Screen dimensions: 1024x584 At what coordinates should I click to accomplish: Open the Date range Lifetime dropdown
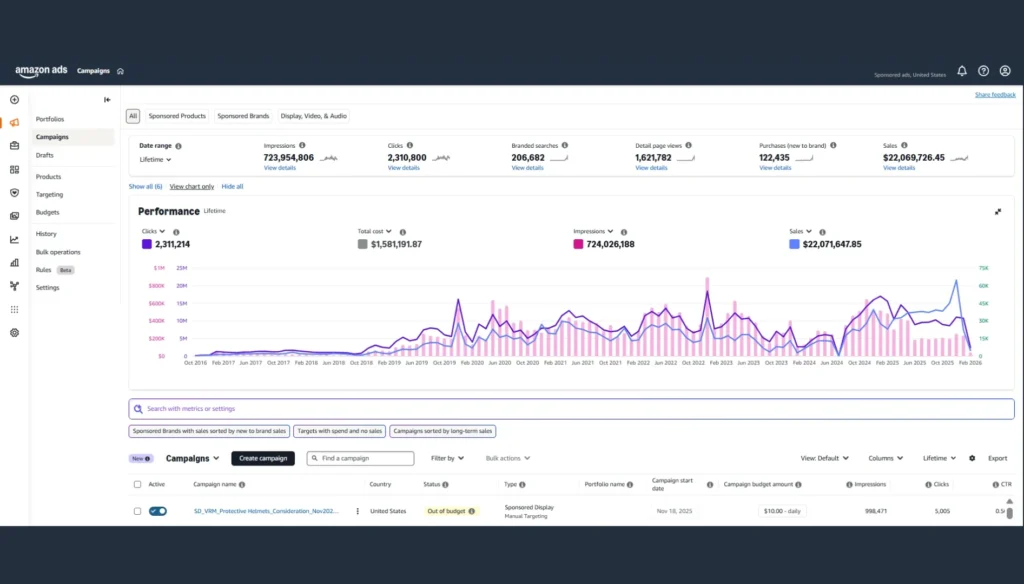(155, 159)
